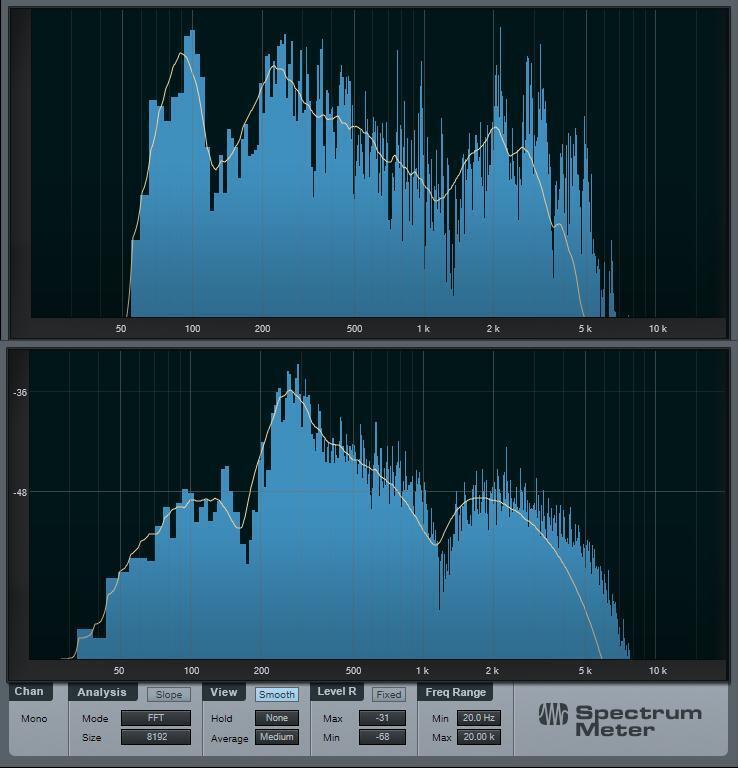Image resolution: width=738 pixels, height=768 pixels.
Task: Click the 100 label in upper spectrum
Action: (x=192, y=329)
